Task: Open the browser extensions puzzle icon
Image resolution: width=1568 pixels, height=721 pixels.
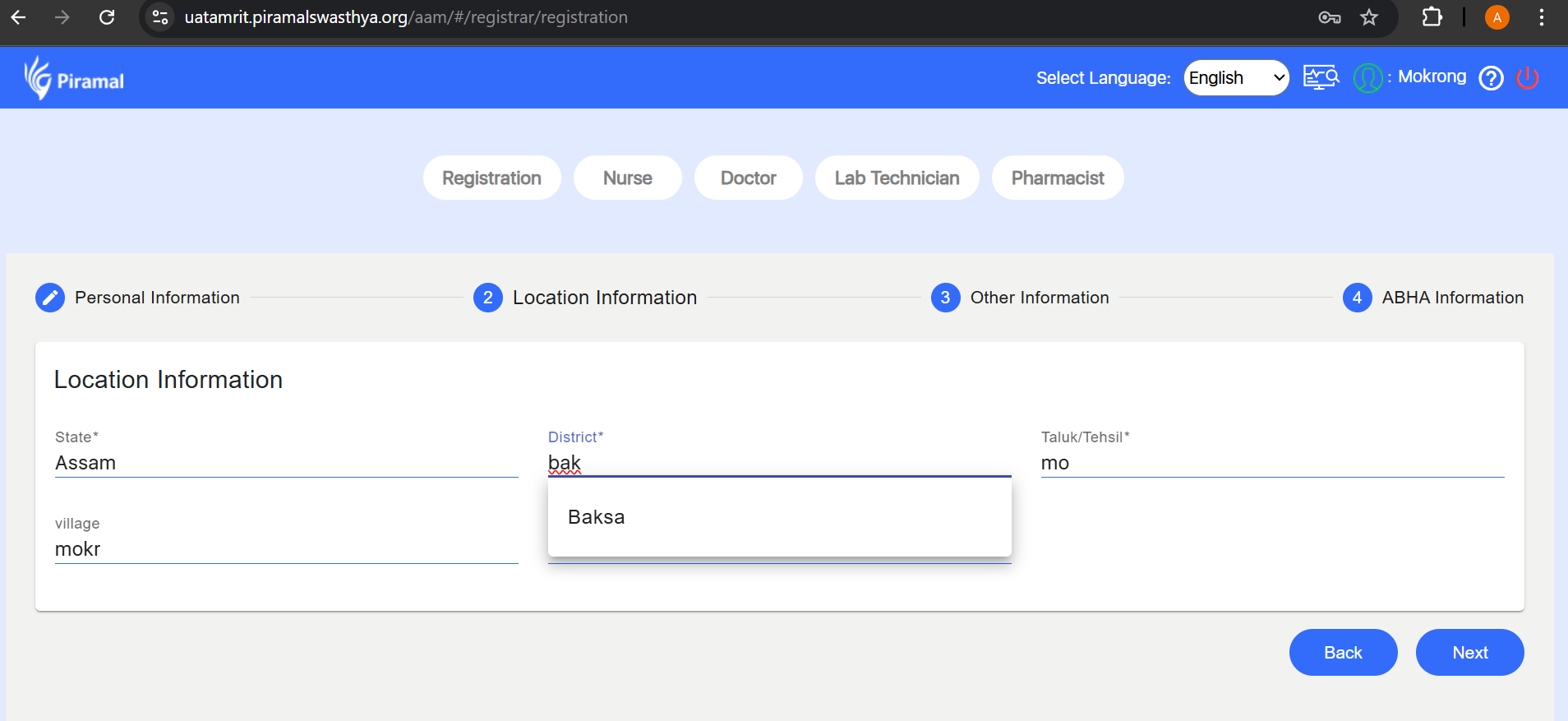Action: click(x=1432, y=17)
